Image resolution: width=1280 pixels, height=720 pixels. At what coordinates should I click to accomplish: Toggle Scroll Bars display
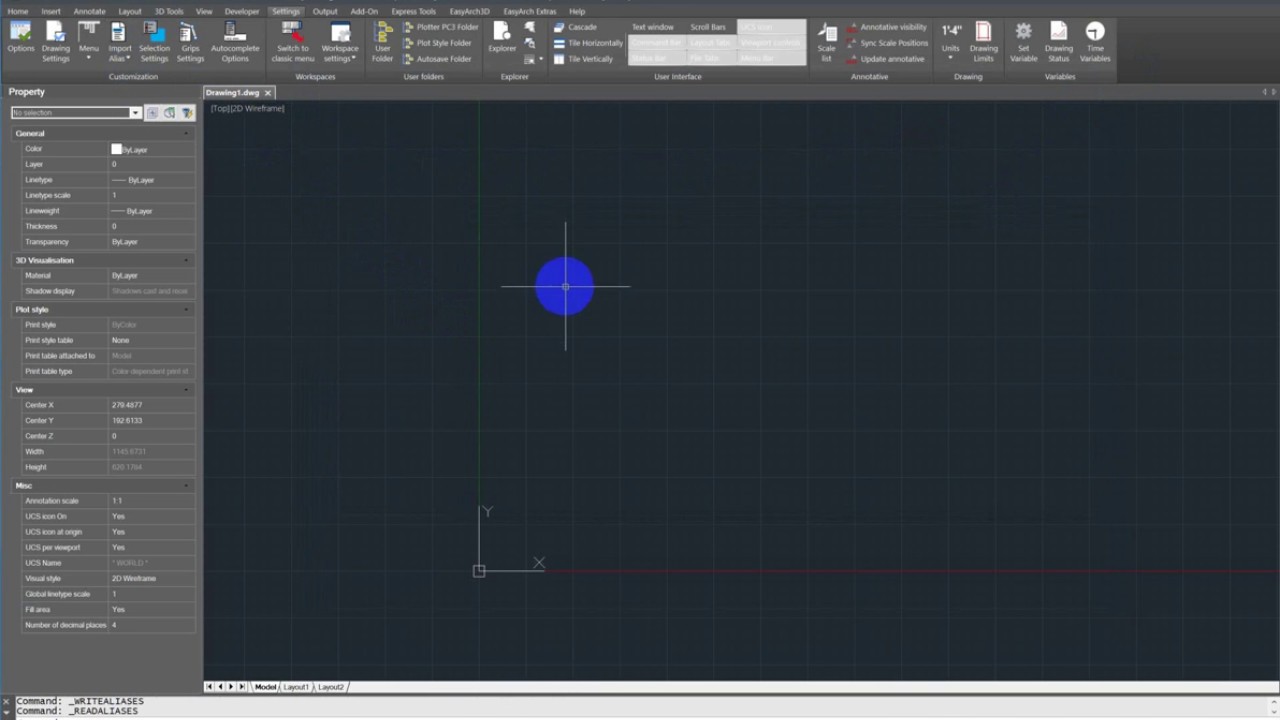tap(708, 27)
